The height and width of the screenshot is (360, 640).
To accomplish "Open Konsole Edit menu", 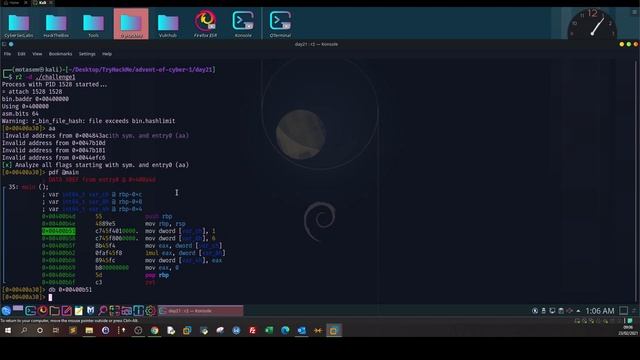I will (x=21, y=54).
